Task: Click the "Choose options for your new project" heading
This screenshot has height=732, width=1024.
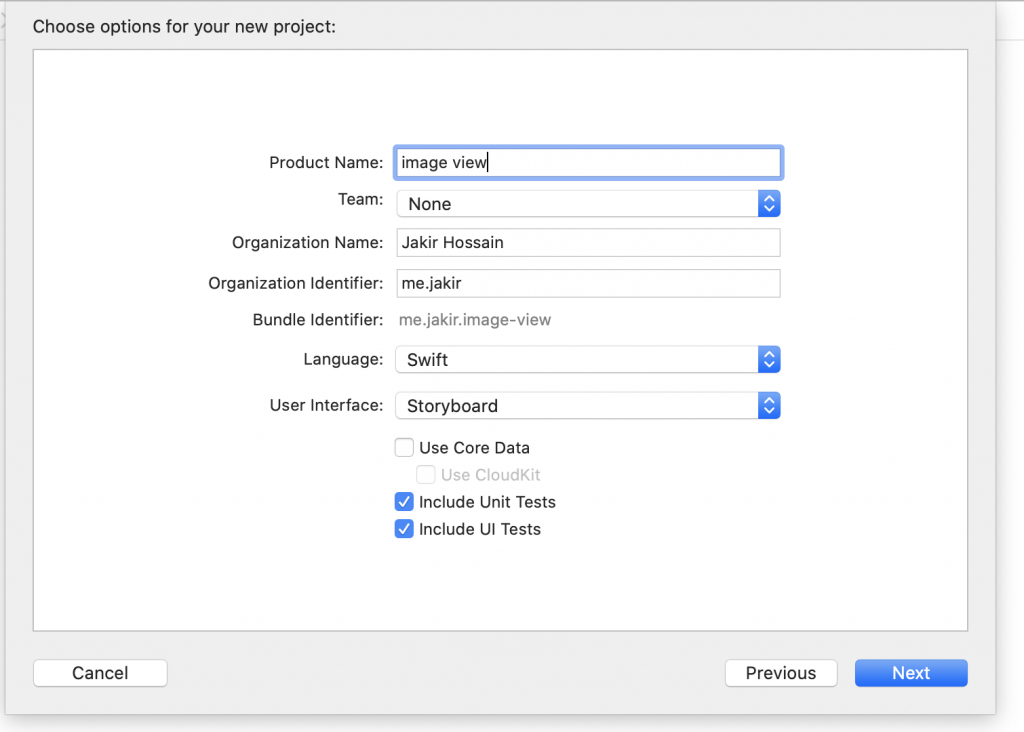Action: [184, 26]
